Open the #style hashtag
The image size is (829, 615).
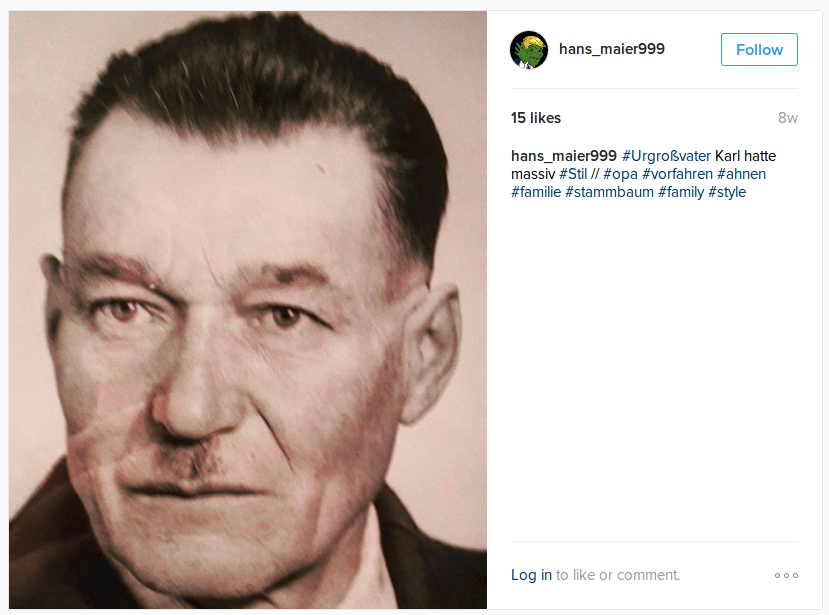[727, 192]
